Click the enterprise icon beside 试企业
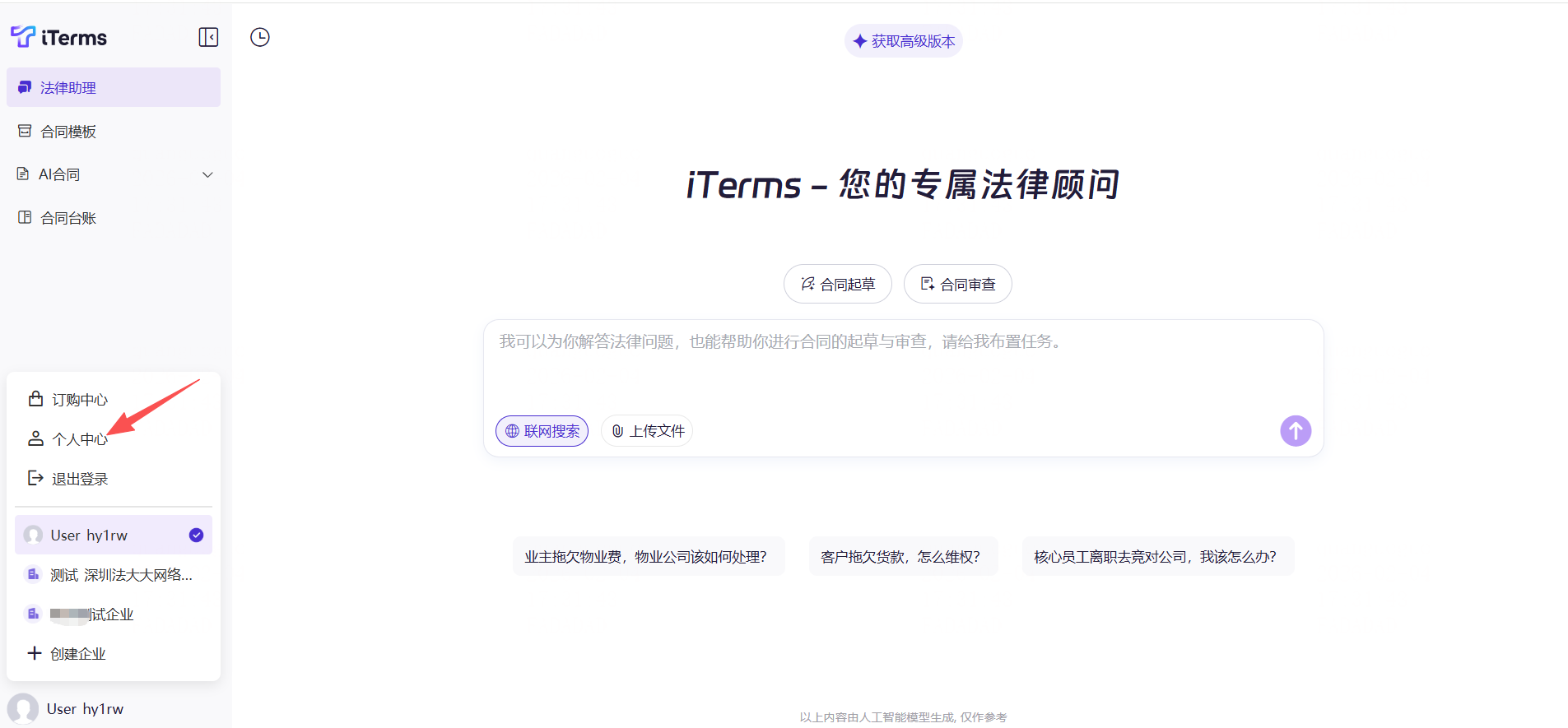Viewport: 1568px width, 728px height. coord(33,614)
